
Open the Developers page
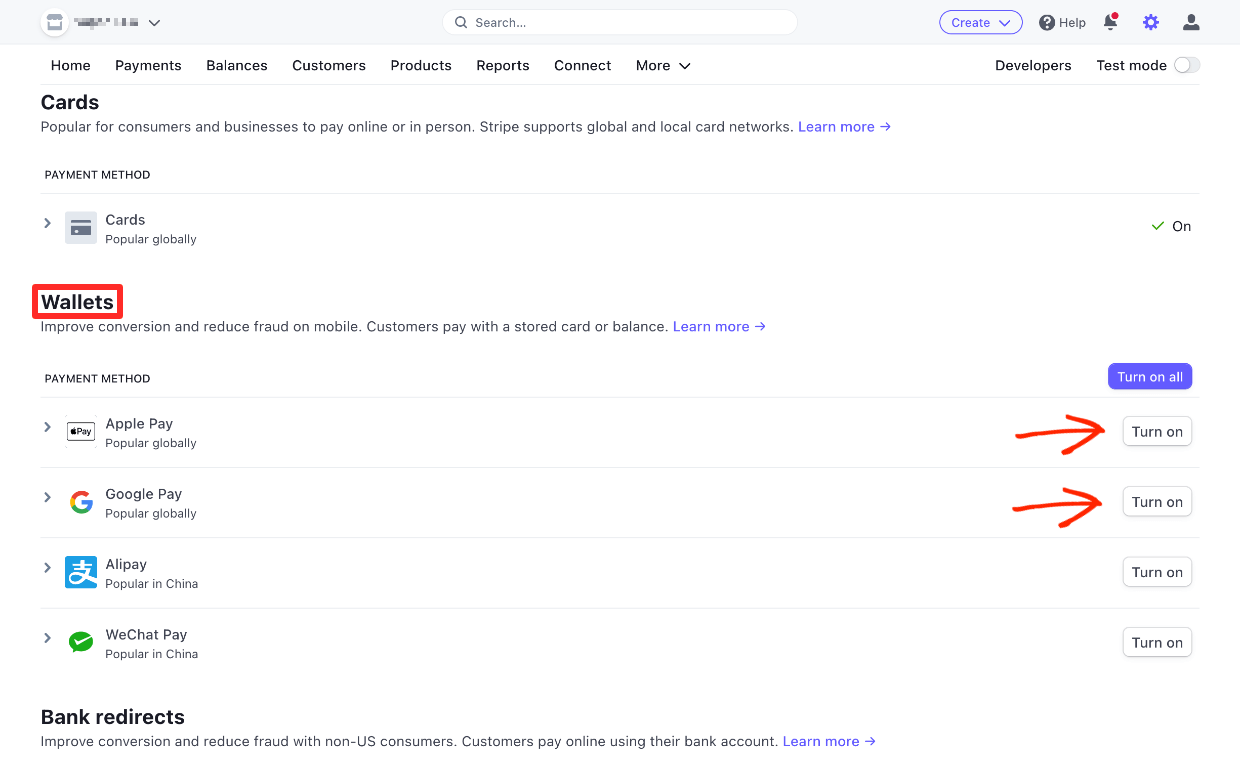click(x=1033, y=65)
